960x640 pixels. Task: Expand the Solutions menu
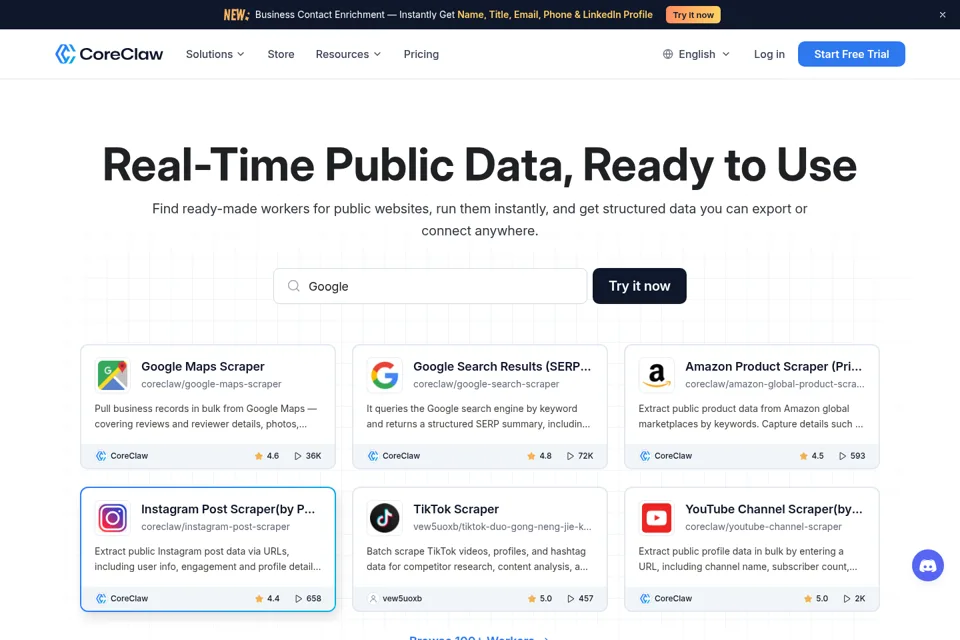tap(215, 54)
